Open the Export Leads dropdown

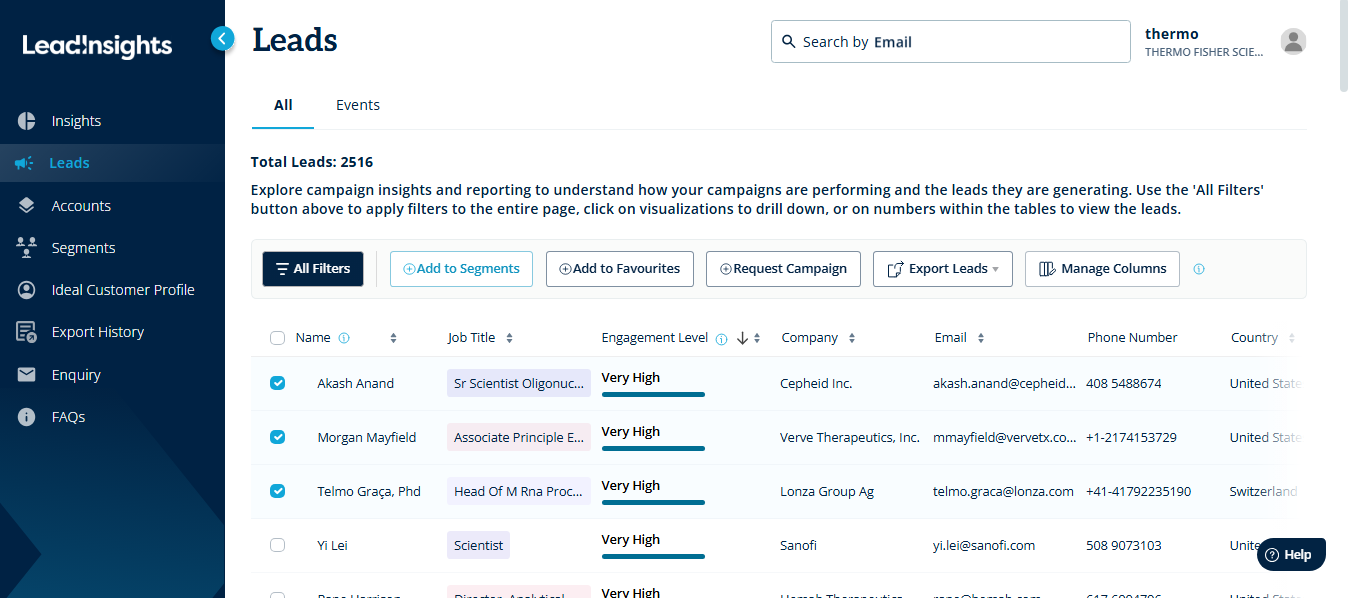click(x=943, y=269)
